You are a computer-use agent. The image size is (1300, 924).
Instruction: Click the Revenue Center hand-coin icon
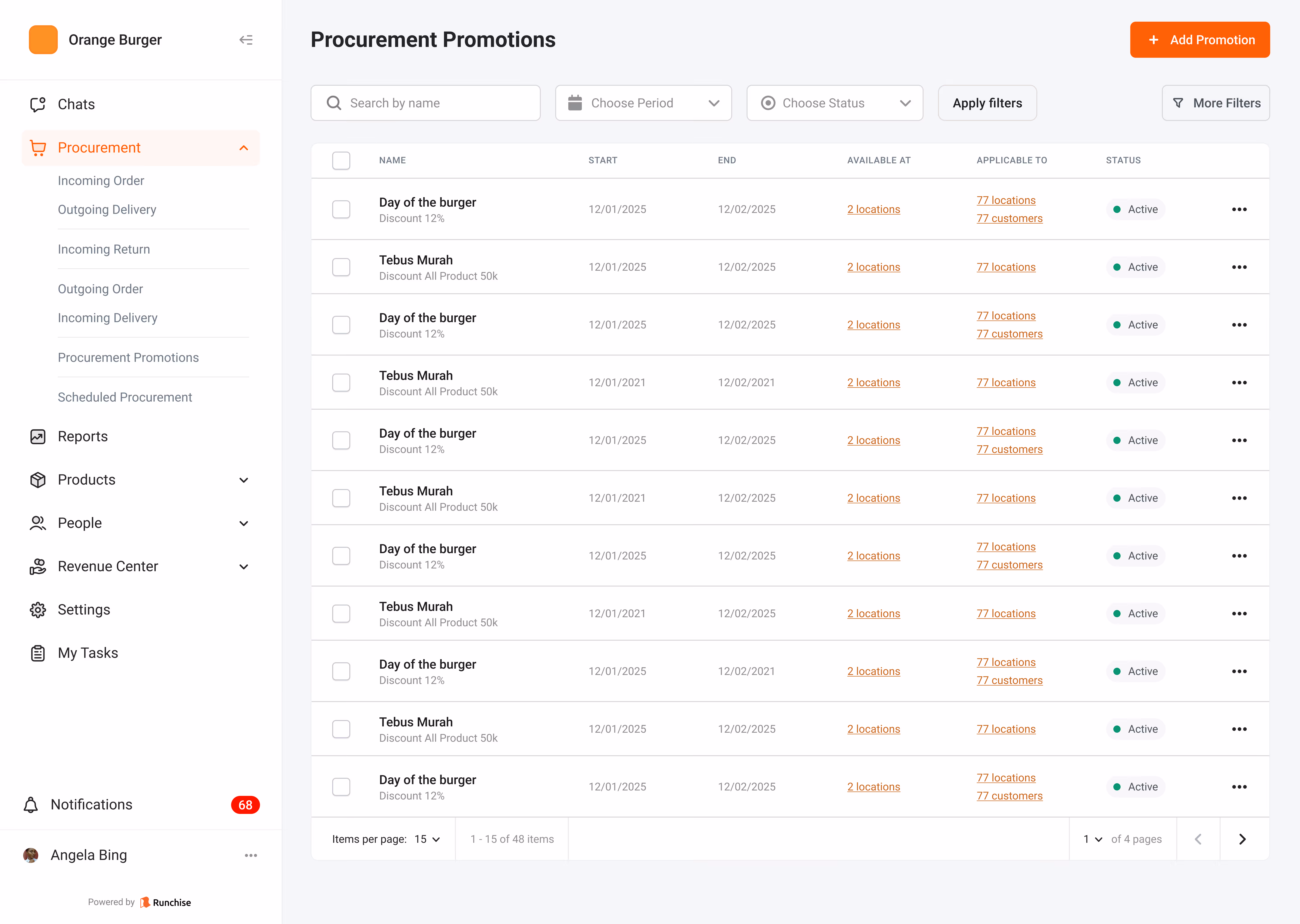37,566
